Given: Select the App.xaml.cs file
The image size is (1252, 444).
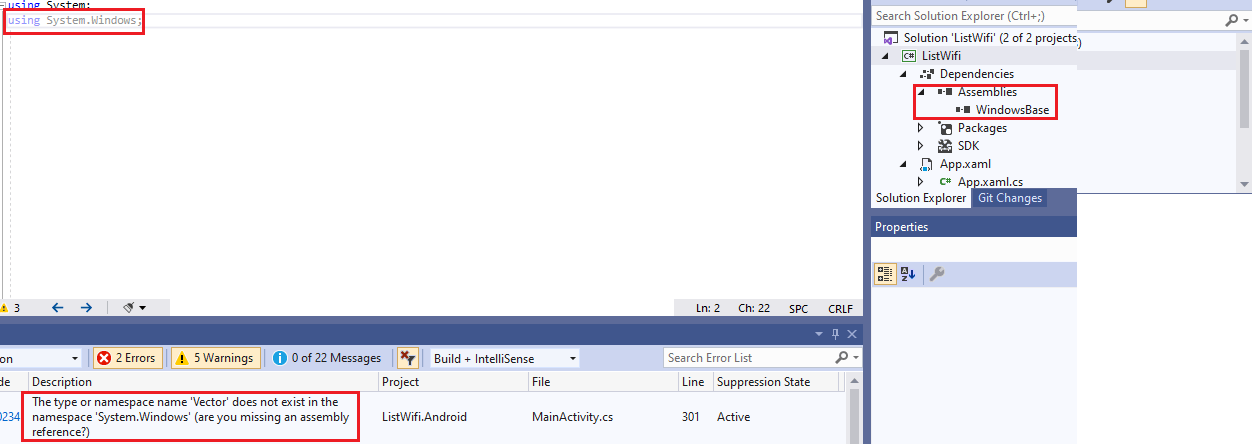Looking at the screenshot, I should tap(990, 182).
